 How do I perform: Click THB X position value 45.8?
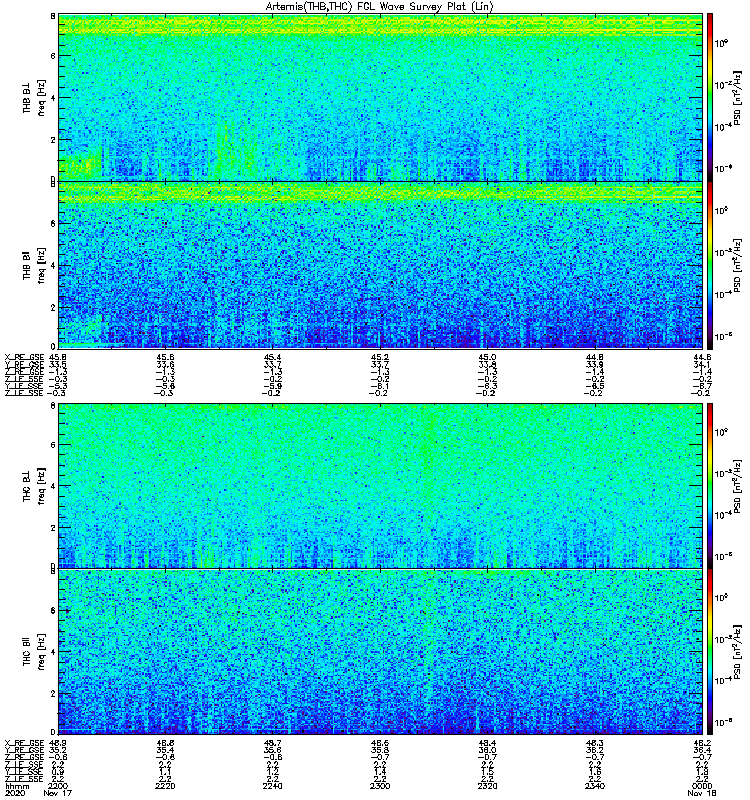click(x=57, y=358)
